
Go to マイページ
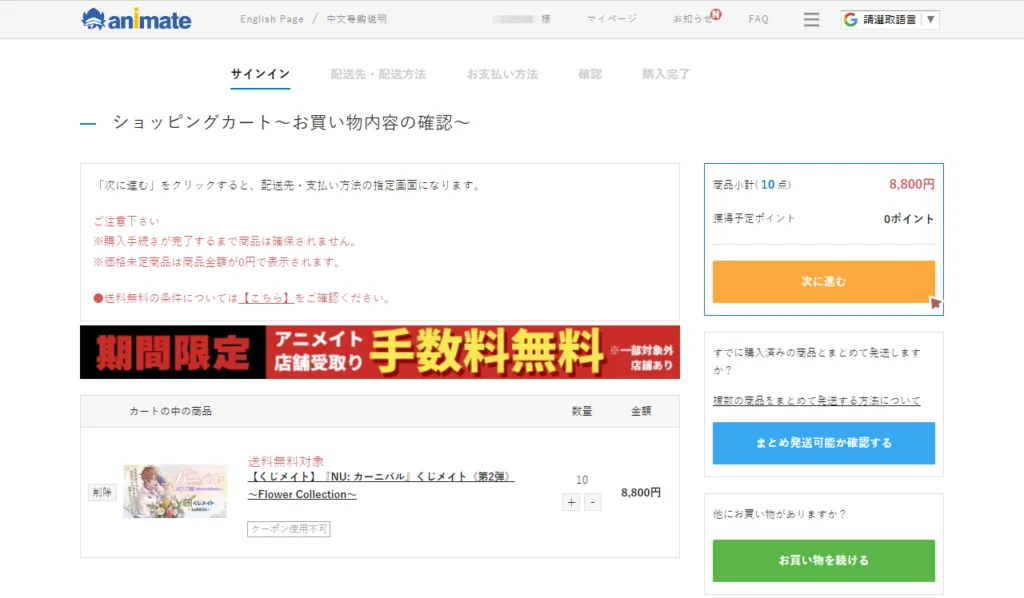coord(612,19)
